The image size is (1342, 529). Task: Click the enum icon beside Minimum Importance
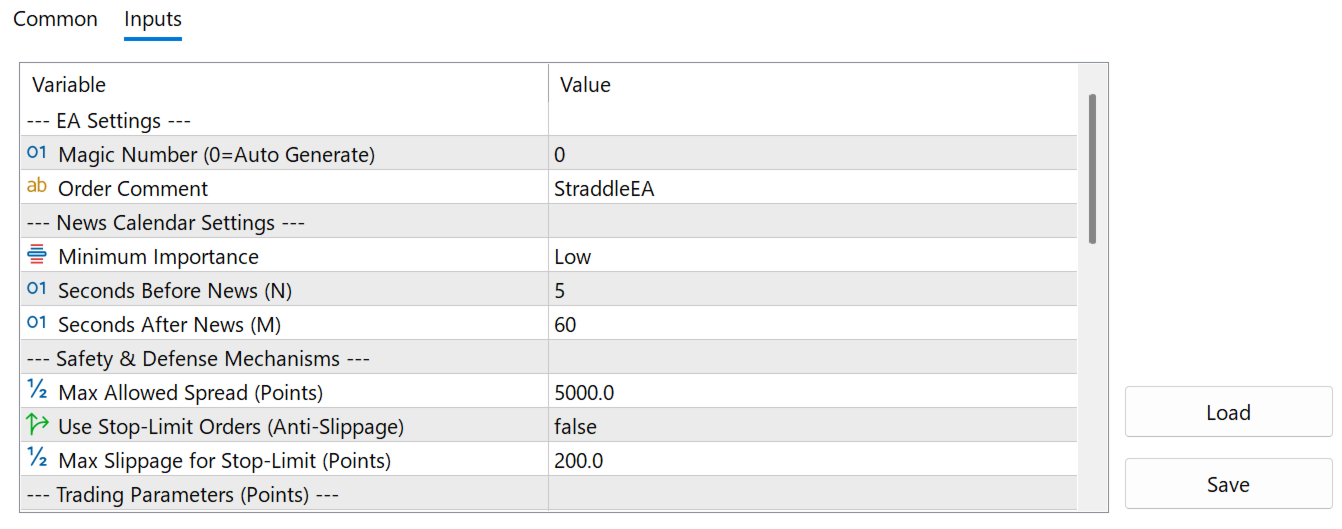[37, 256]
